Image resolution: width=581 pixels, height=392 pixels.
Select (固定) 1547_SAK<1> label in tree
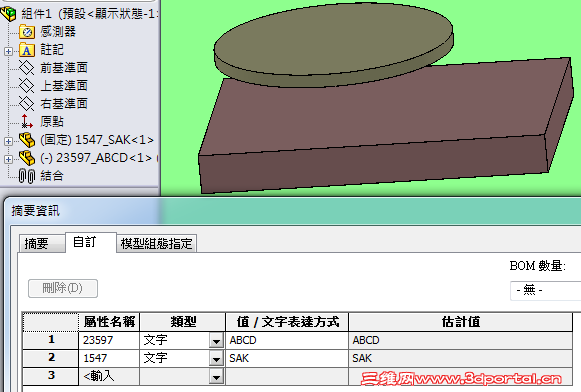pyautogui.click(x=97, y=140)
